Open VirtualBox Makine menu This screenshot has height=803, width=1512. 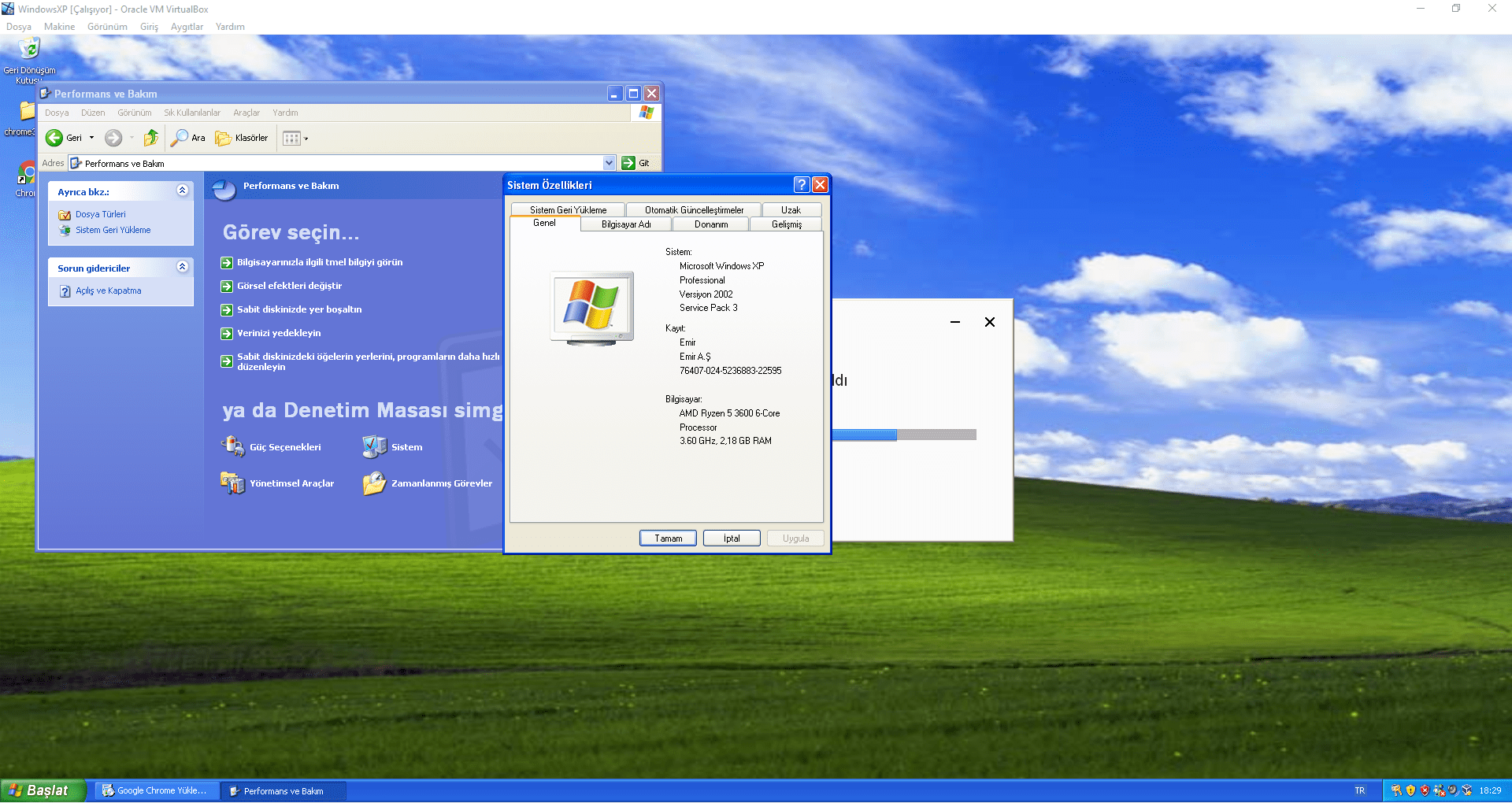(x=60, y=27)
